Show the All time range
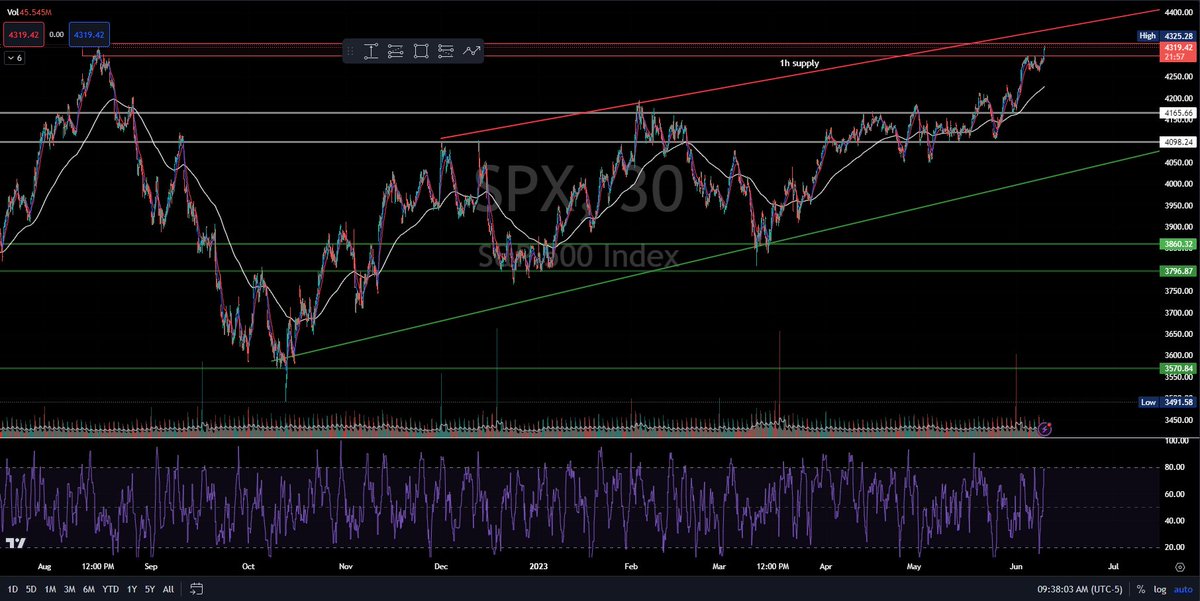Viewport: 1200px width, 601px height. pyautogui.click(x=168, y=589)
